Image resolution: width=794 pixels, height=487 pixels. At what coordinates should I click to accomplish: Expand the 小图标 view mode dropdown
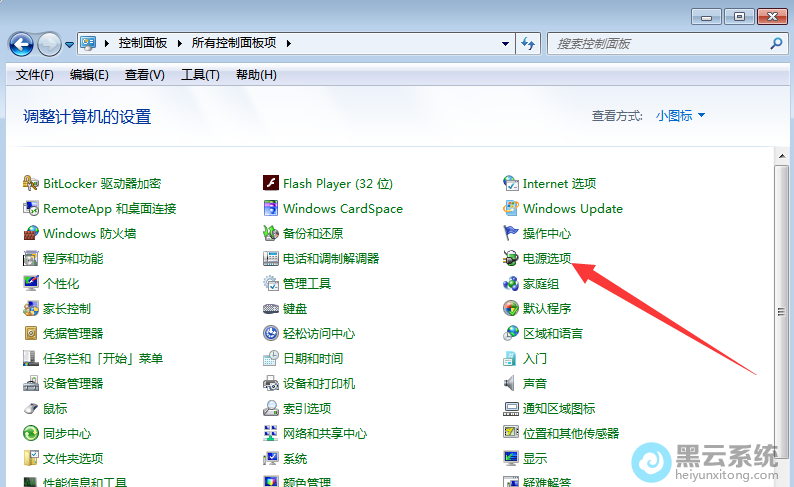681,116
